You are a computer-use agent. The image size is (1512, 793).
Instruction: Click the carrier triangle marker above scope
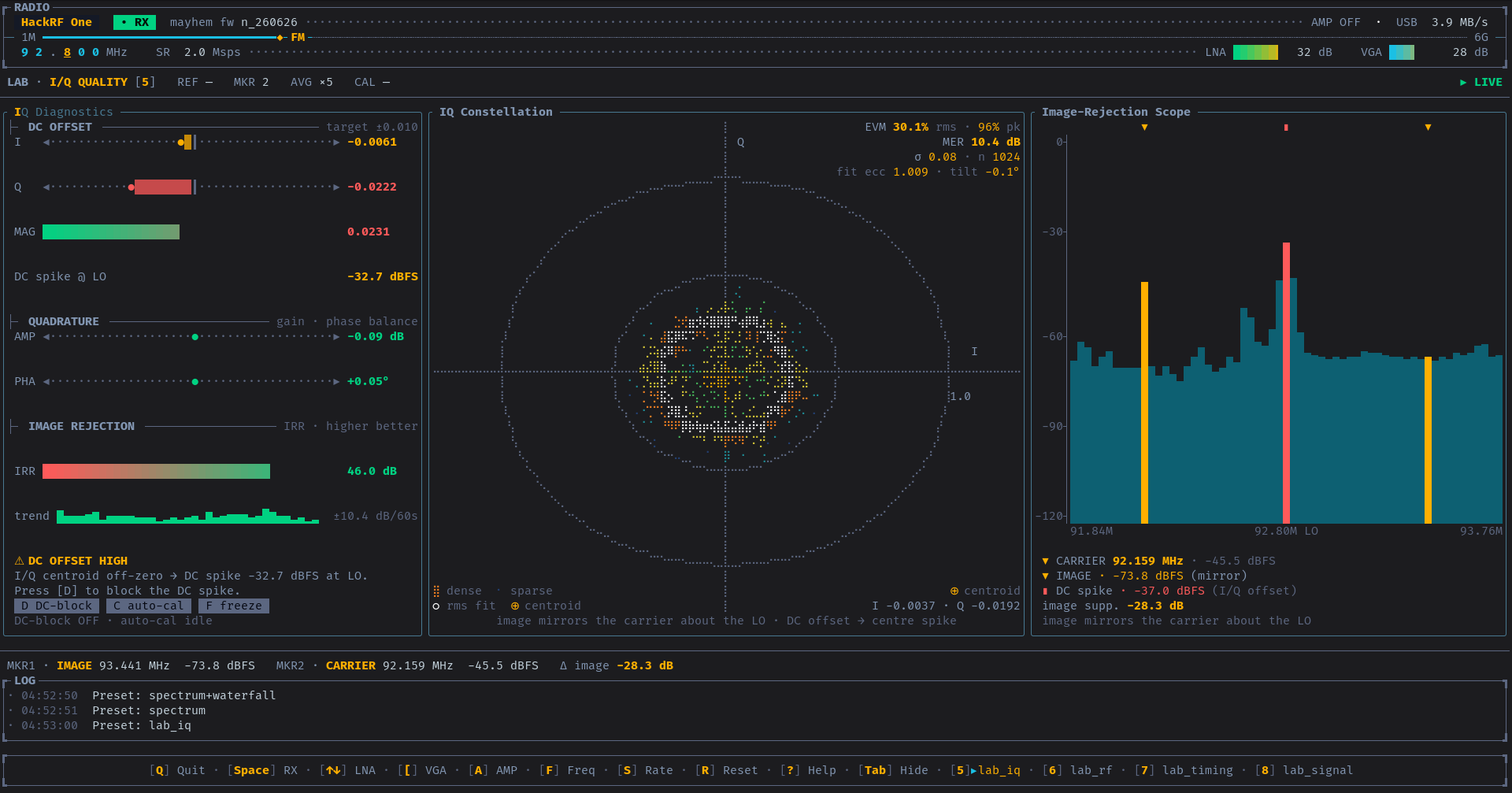[x=1144, y=127]
